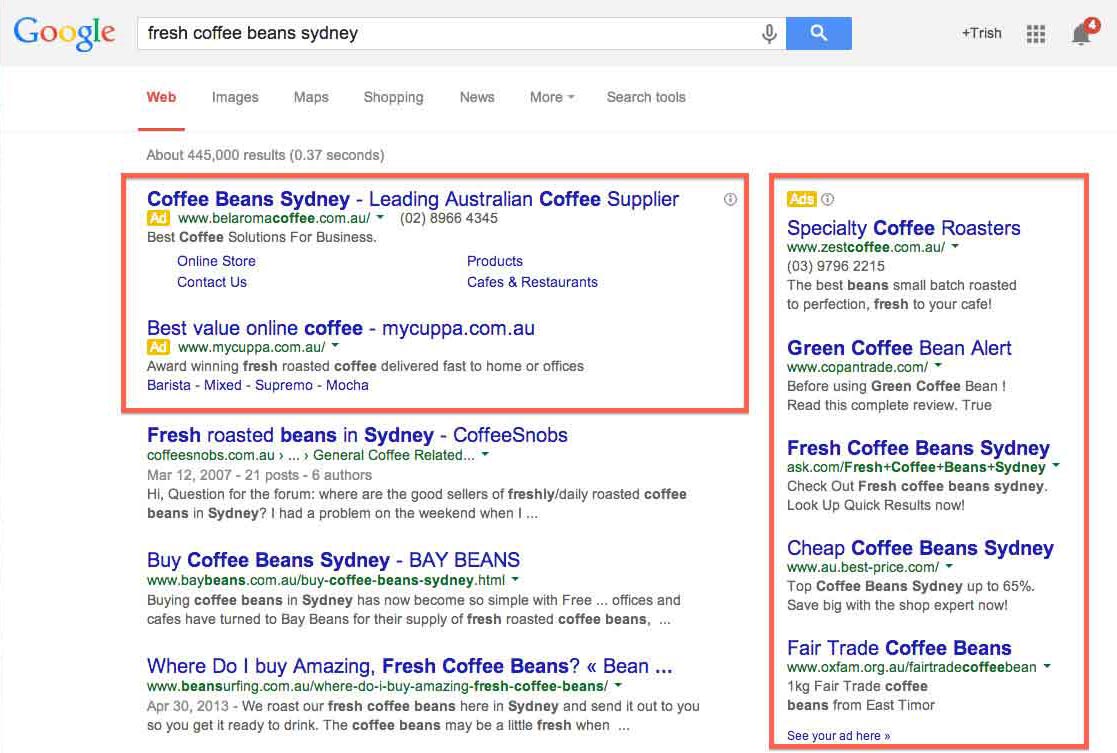This screenshot has height=753, width=1117.
Task: Select the Web tab
Action: [x=161, y=98]
